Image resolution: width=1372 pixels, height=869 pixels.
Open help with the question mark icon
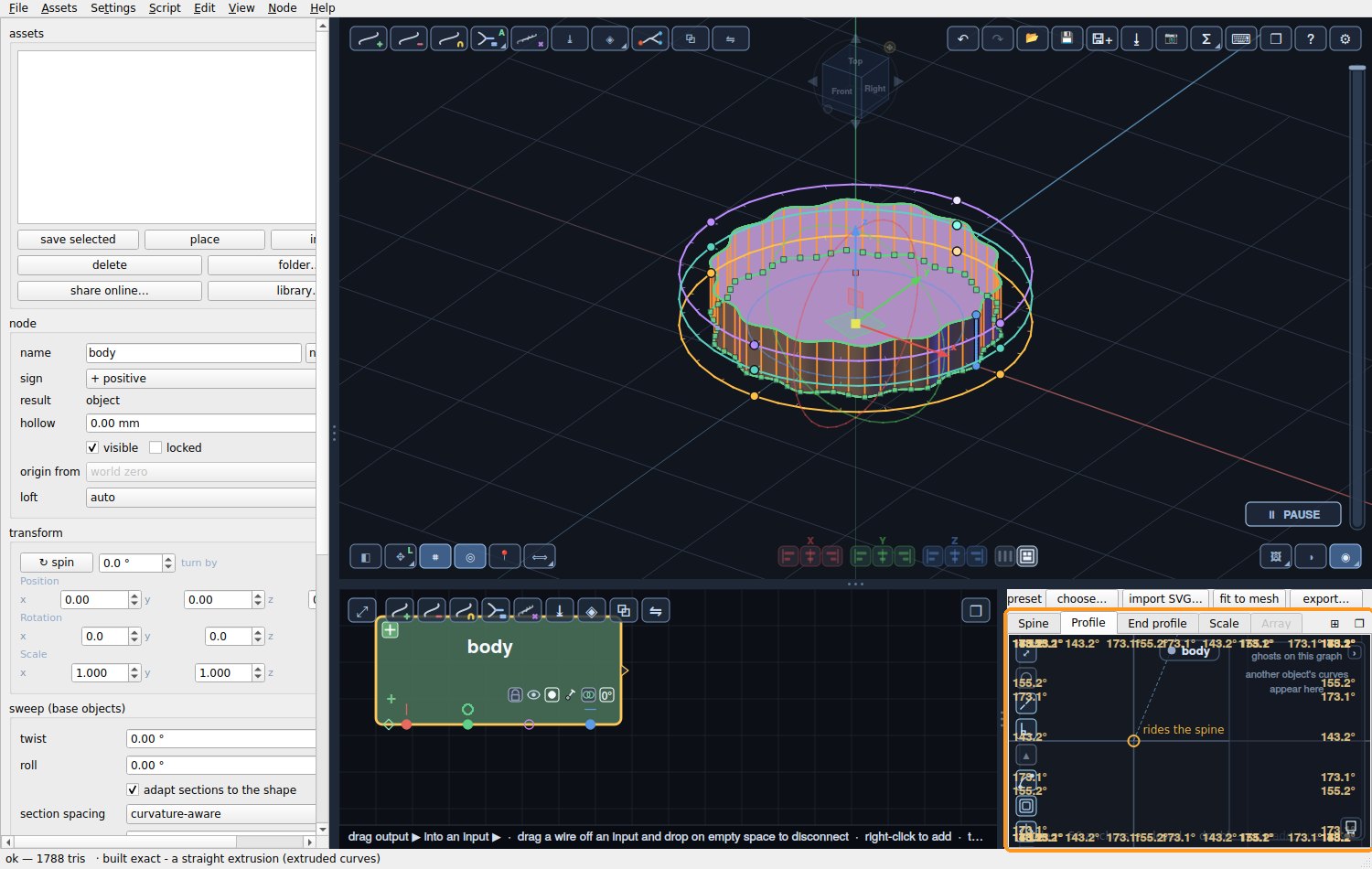tap(1310, 38)
